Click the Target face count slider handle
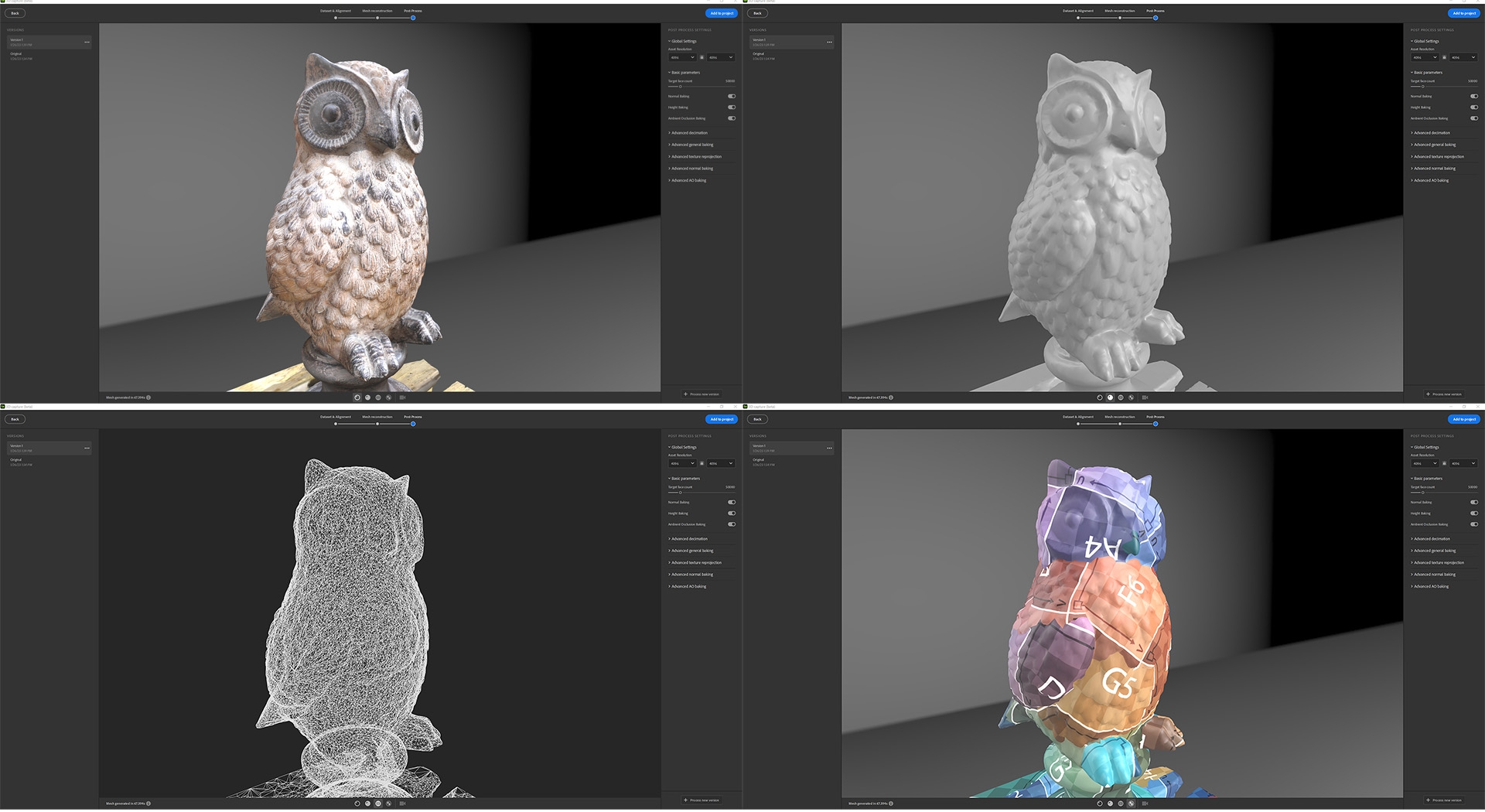Image resolution: width=1485 pixels, height=812 pixels. click(680, 86)
